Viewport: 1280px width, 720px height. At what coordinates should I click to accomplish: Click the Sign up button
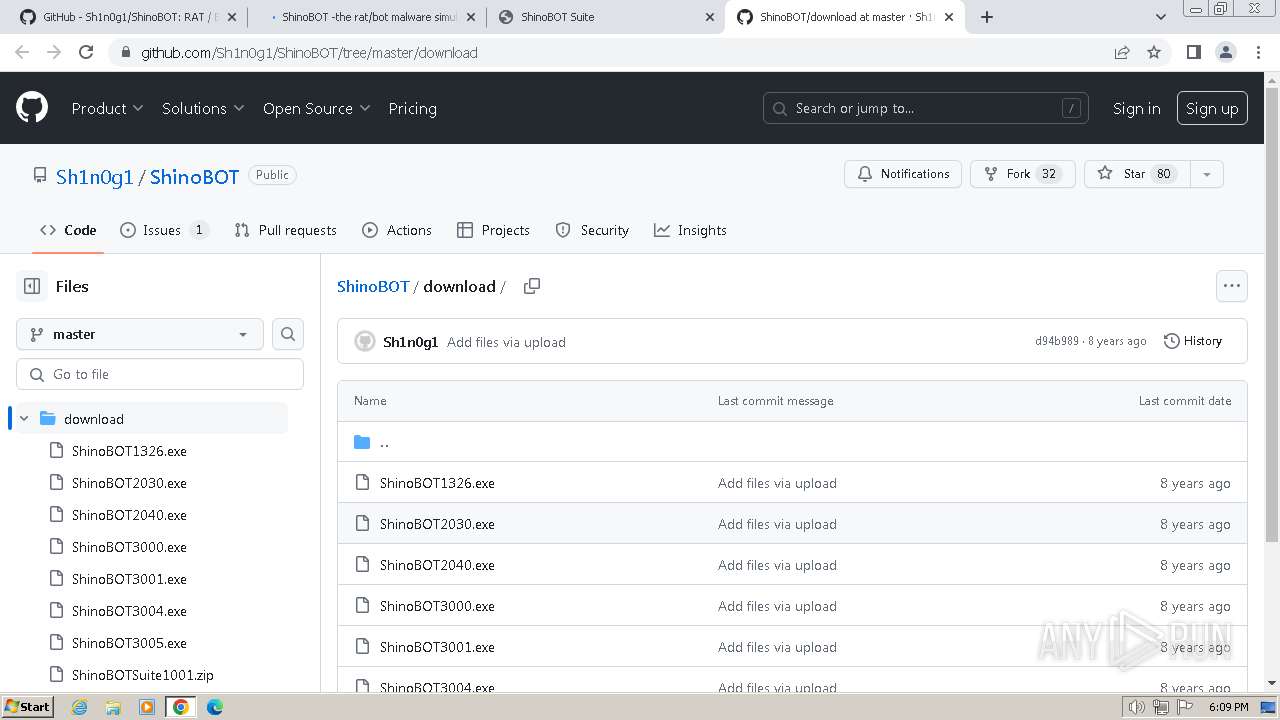tap(1211, 108)
